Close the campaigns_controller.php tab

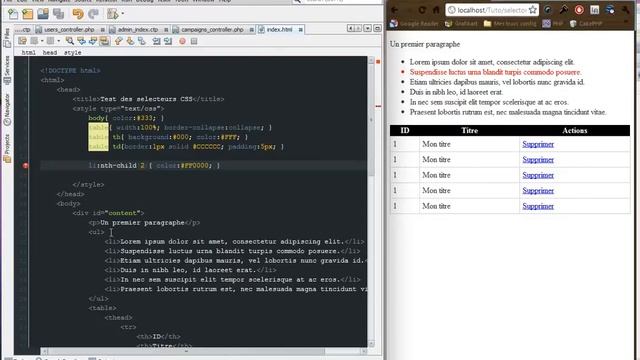(251, 30)
